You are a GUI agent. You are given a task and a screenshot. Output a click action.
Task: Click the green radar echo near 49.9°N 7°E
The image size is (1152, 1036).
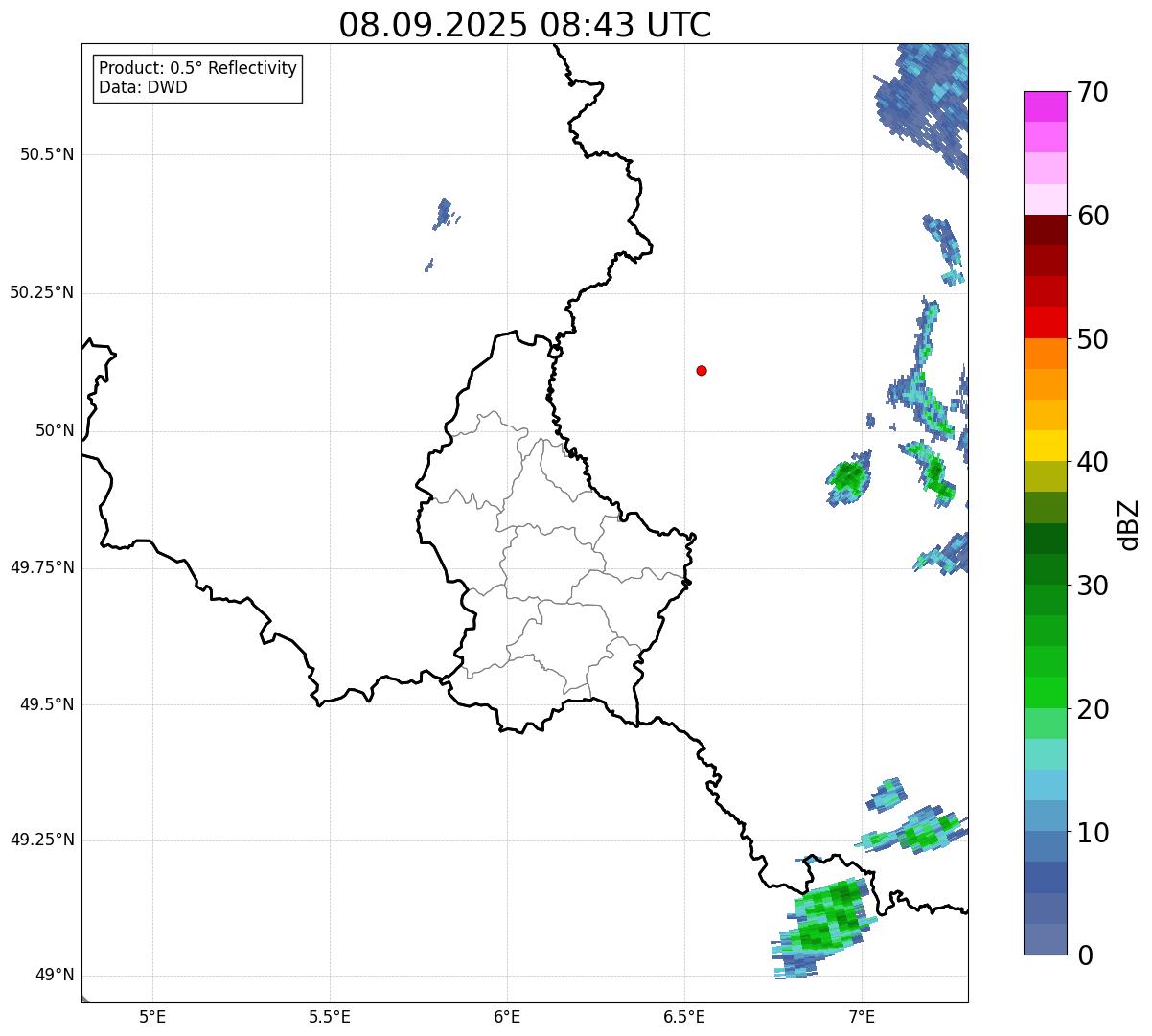point(849,478)
